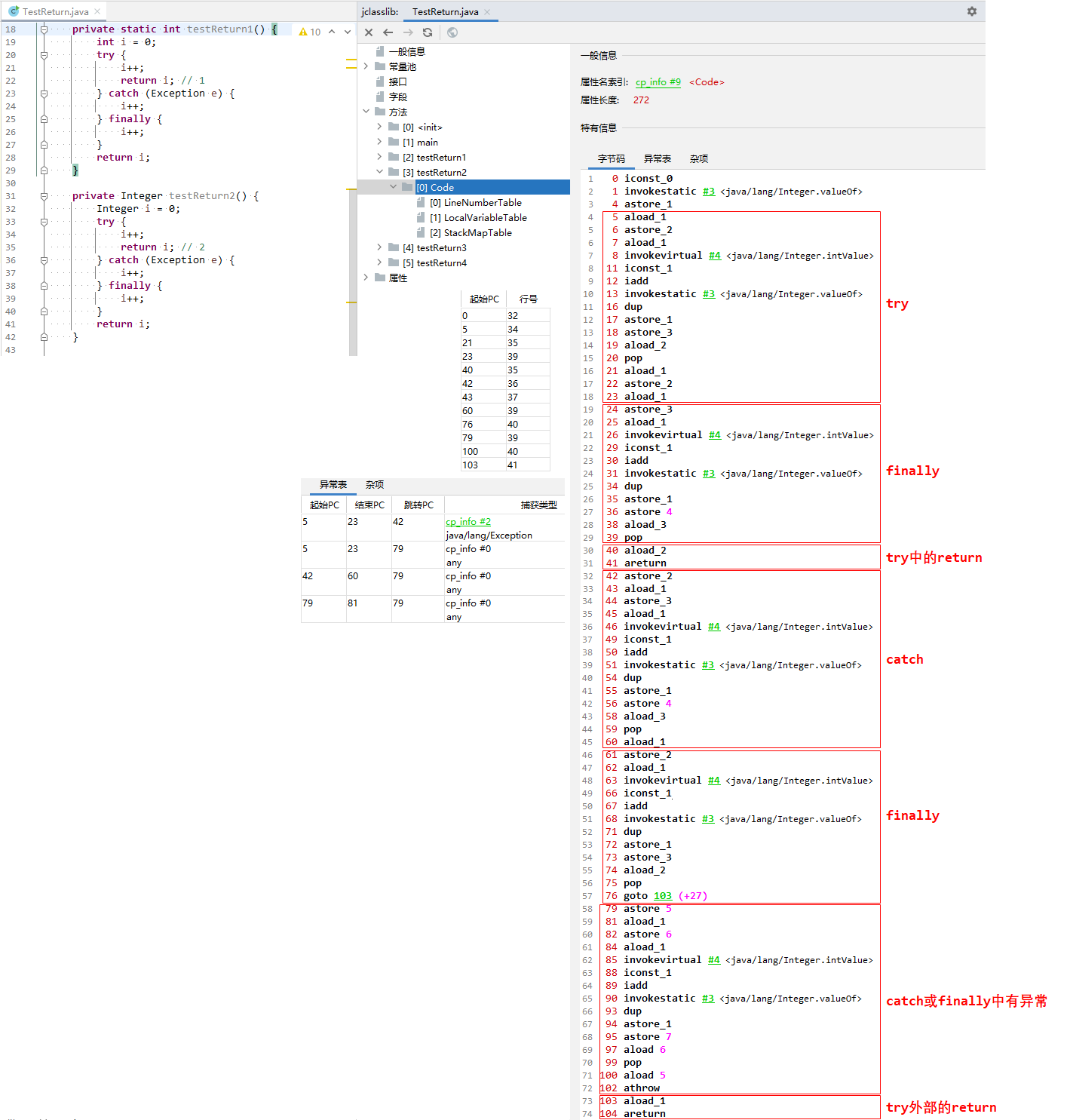Open the settings gear in jclasslib panel

(x=972, y=11)
